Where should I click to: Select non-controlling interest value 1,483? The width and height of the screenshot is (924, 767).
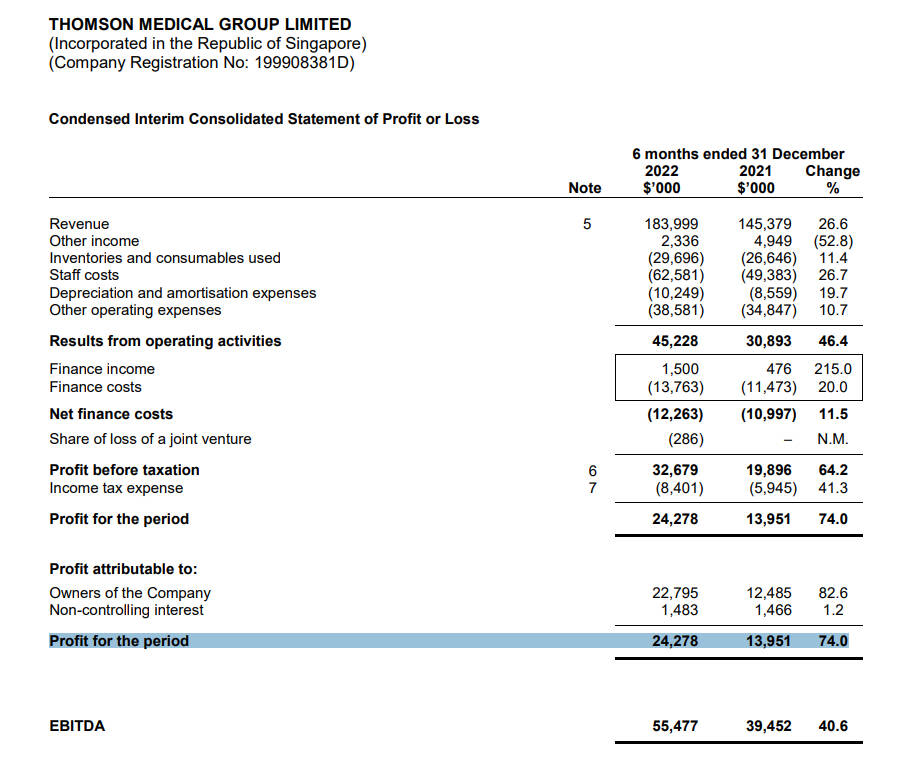(x=679, y=610)
